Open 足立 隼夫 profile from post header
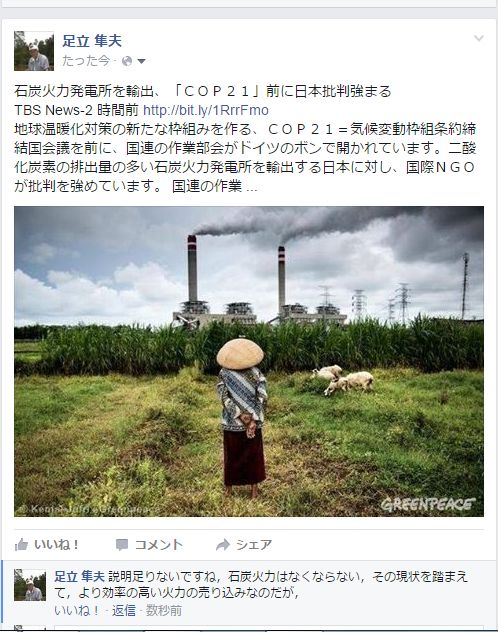The width and height of the screenshot is (498, 632). click(92, 41)
